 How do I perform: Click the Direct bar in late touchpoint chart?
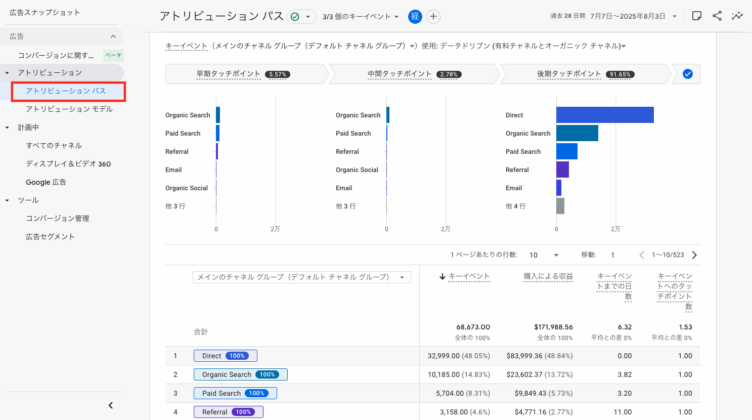tap(604, 115)
